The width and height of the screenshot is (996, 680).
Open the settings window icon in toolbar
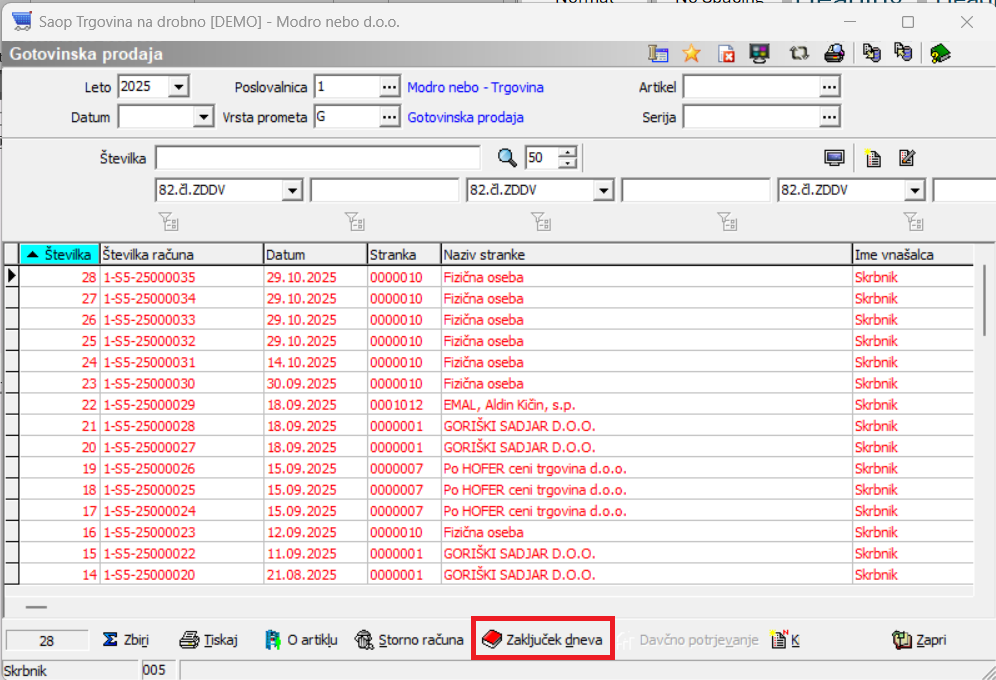tap(658, 54)
